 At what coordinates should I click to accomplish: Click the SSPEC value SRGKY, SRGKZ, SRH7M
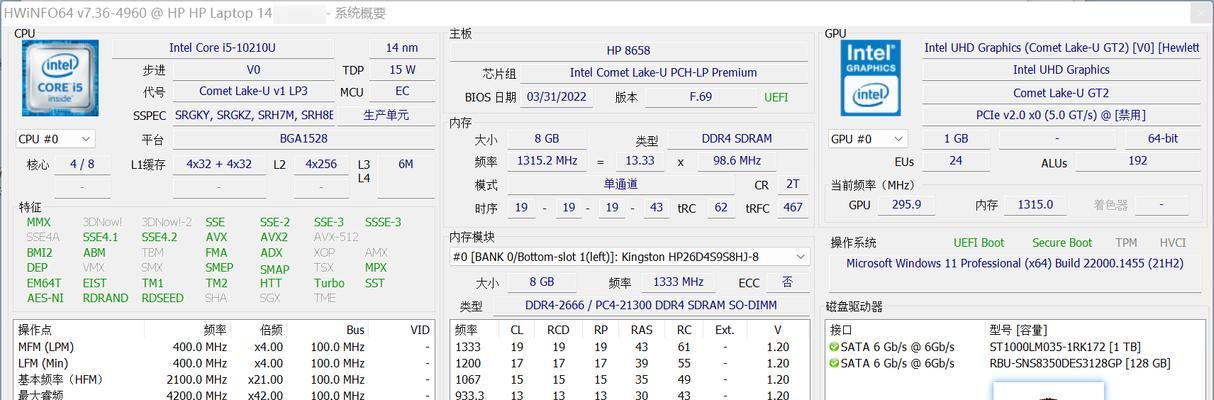click(253, 115)
